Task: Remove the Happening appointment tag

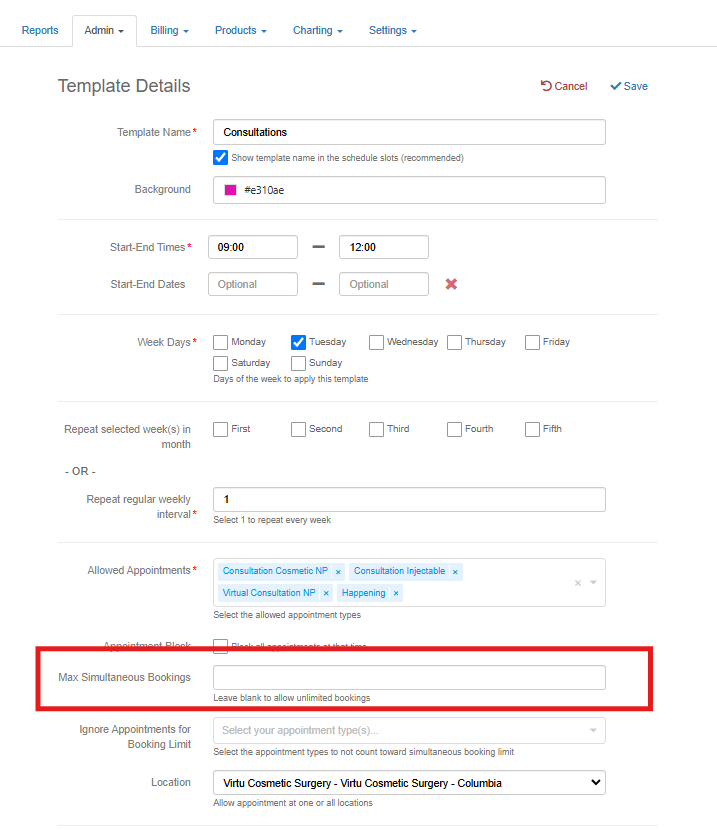Action: pos(396,593)
